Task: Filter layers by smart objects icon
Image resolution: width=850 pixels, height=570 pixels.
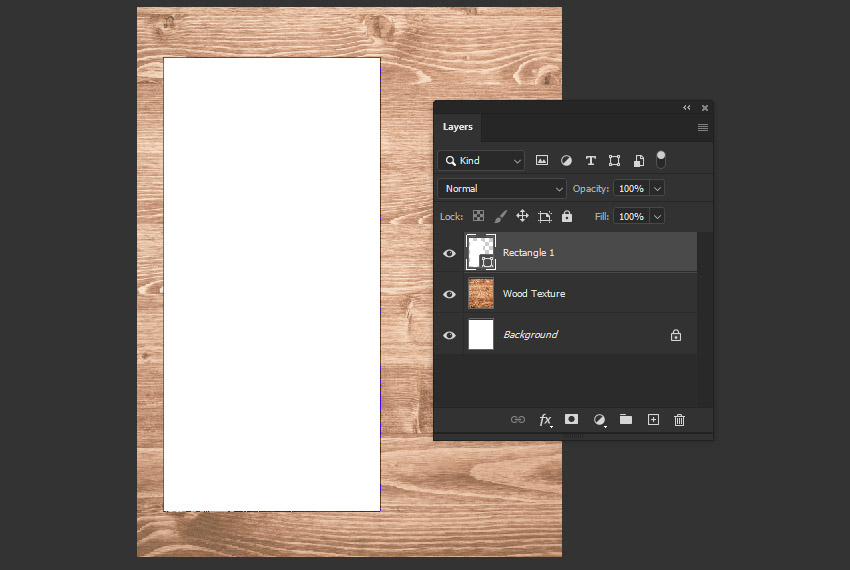Action: [639, 161]
